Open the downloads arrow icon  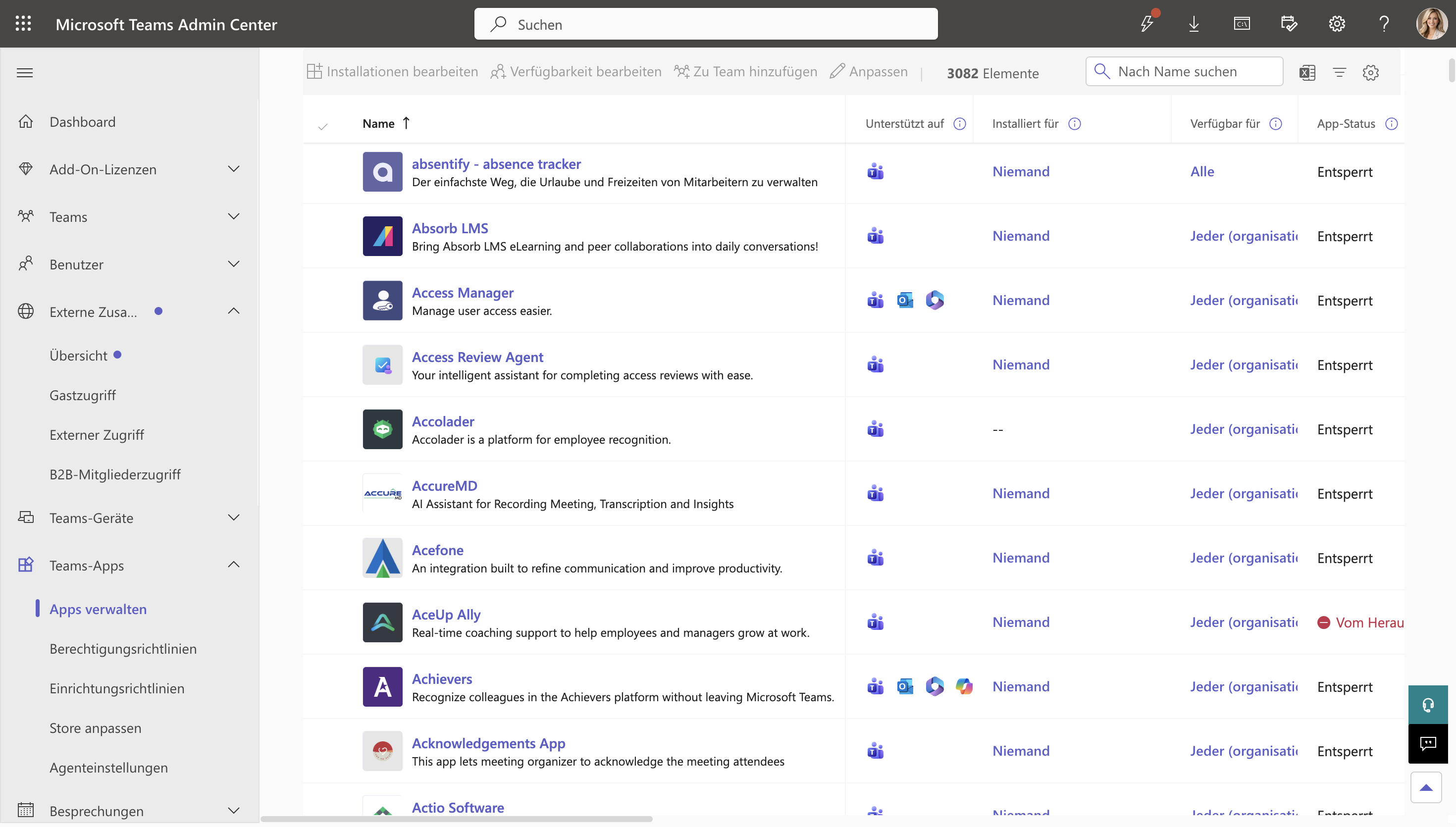(1194, 24)
